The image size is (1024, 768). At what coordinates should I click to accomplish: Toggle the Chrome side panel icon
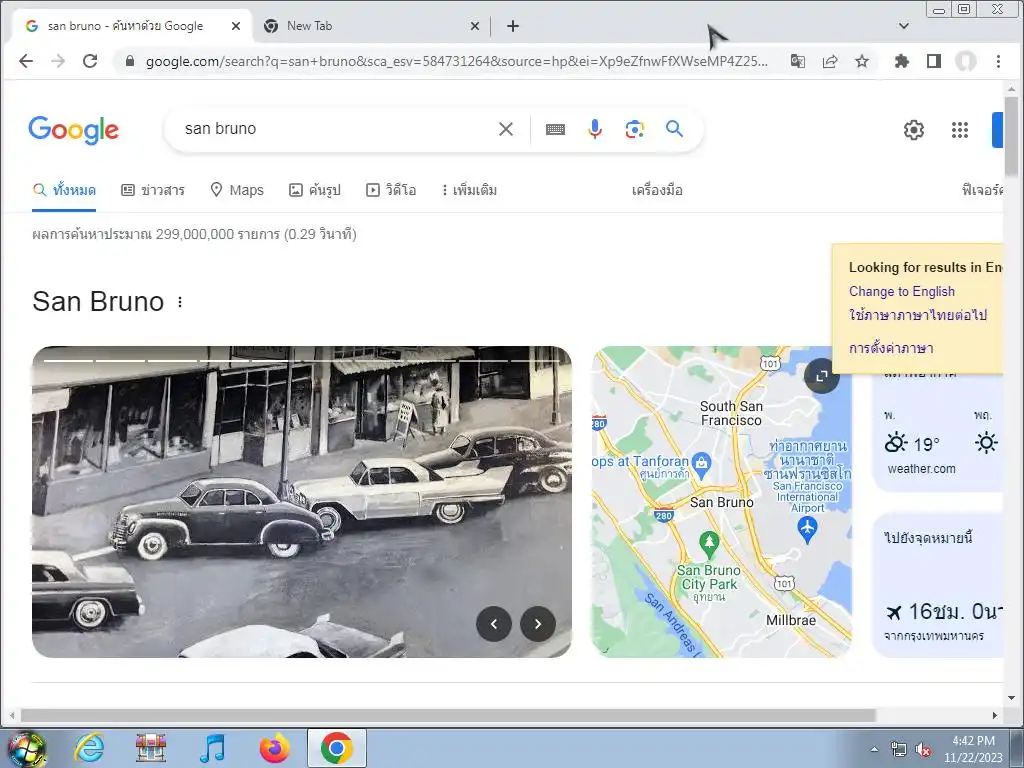934,61
